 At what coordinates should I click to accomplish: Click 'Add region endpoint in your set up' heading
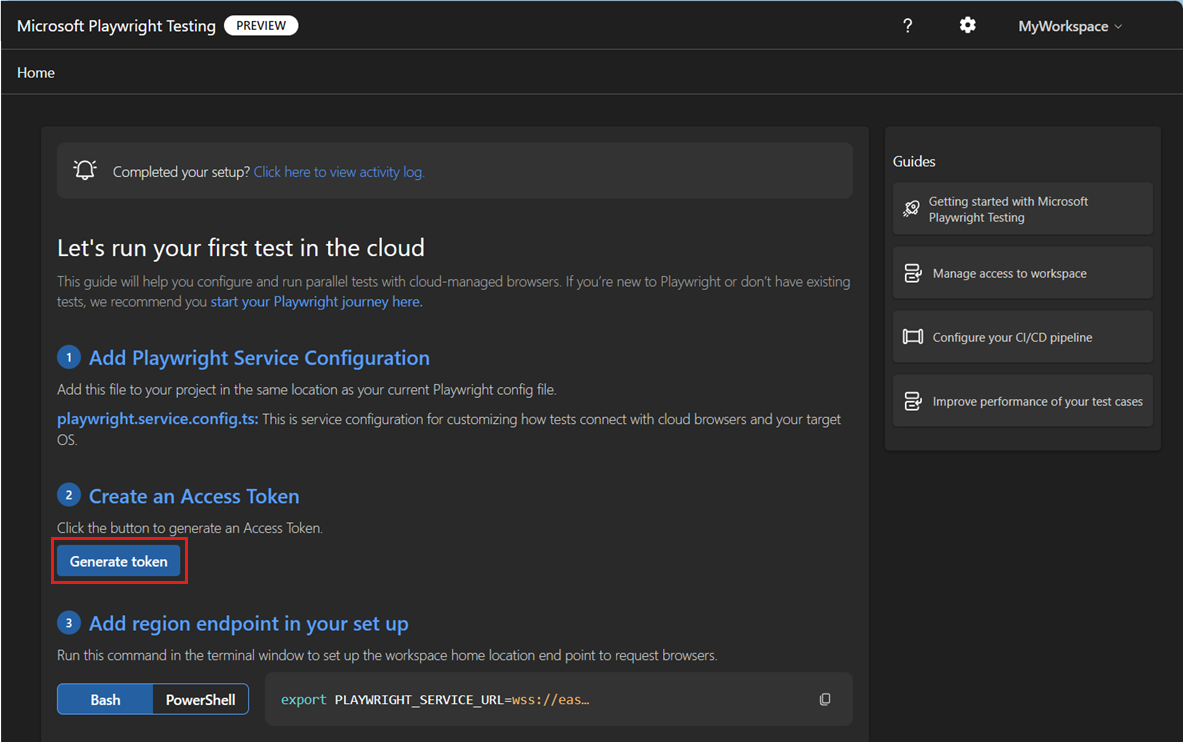coord(248,623)
